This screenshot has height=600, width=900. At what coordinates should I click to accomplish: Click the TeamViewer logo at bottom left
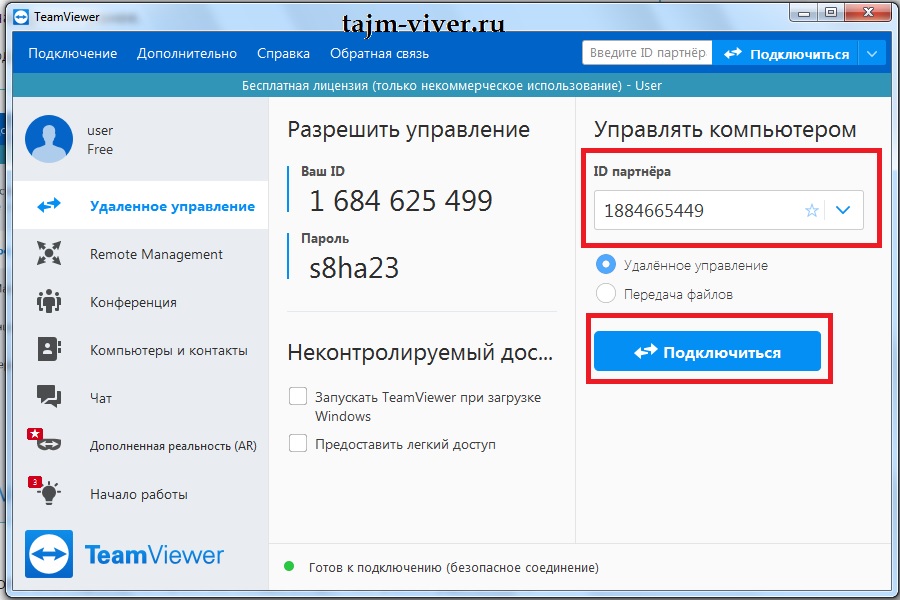(x=49, y=554)
